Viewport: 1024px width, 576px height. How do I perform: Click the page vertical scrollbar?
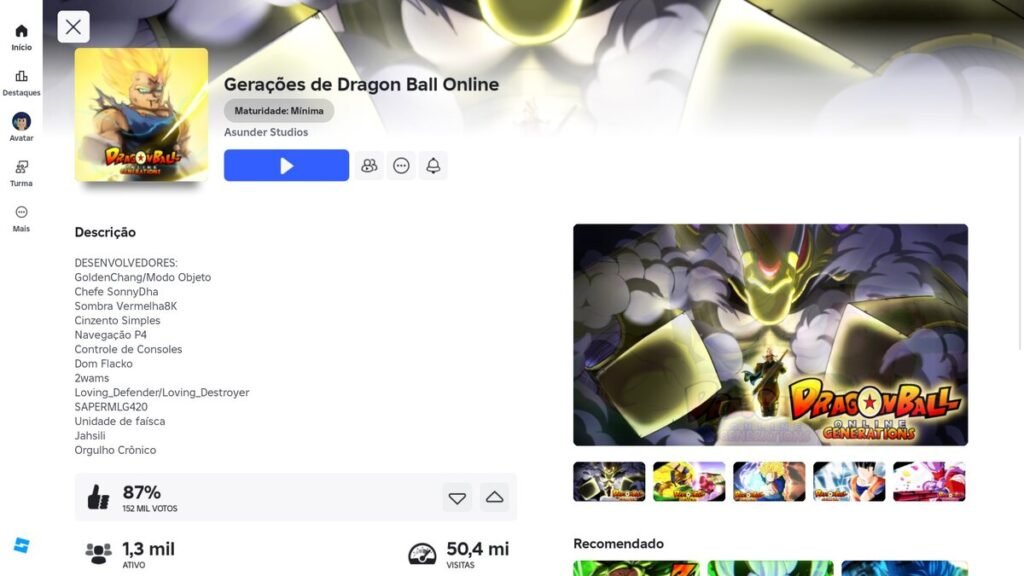[1021, 242]
